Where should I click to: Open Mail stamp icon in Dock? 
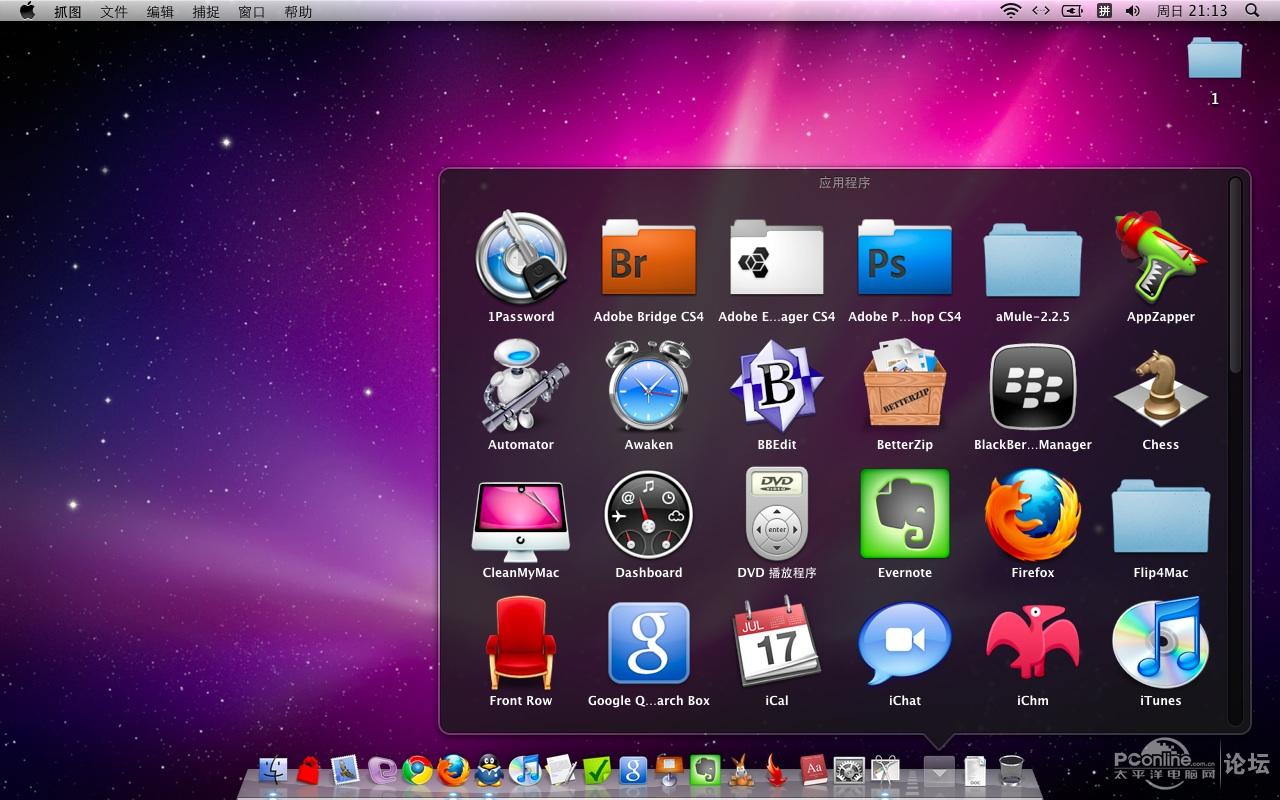345,770
